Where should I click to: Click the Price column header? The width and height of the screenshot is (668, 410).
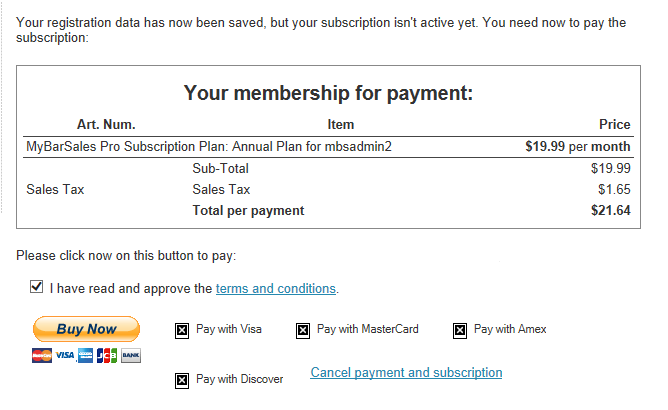614,124
